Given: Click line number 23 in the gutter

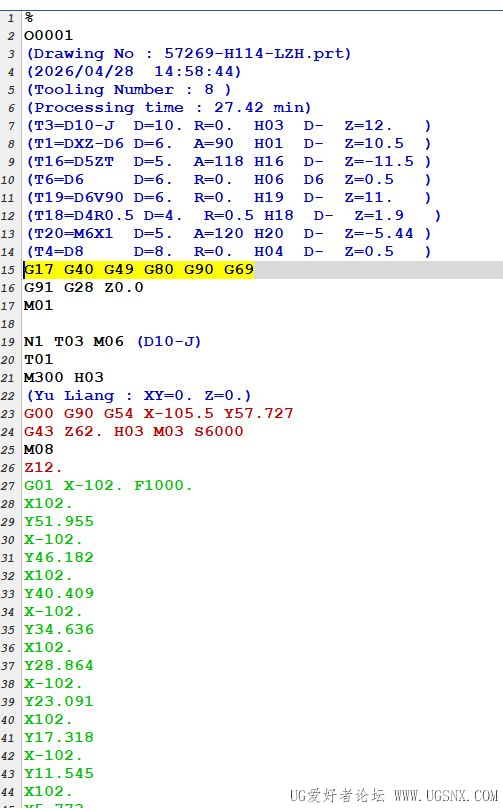Looking at the screenshot, I should point(8,414).
